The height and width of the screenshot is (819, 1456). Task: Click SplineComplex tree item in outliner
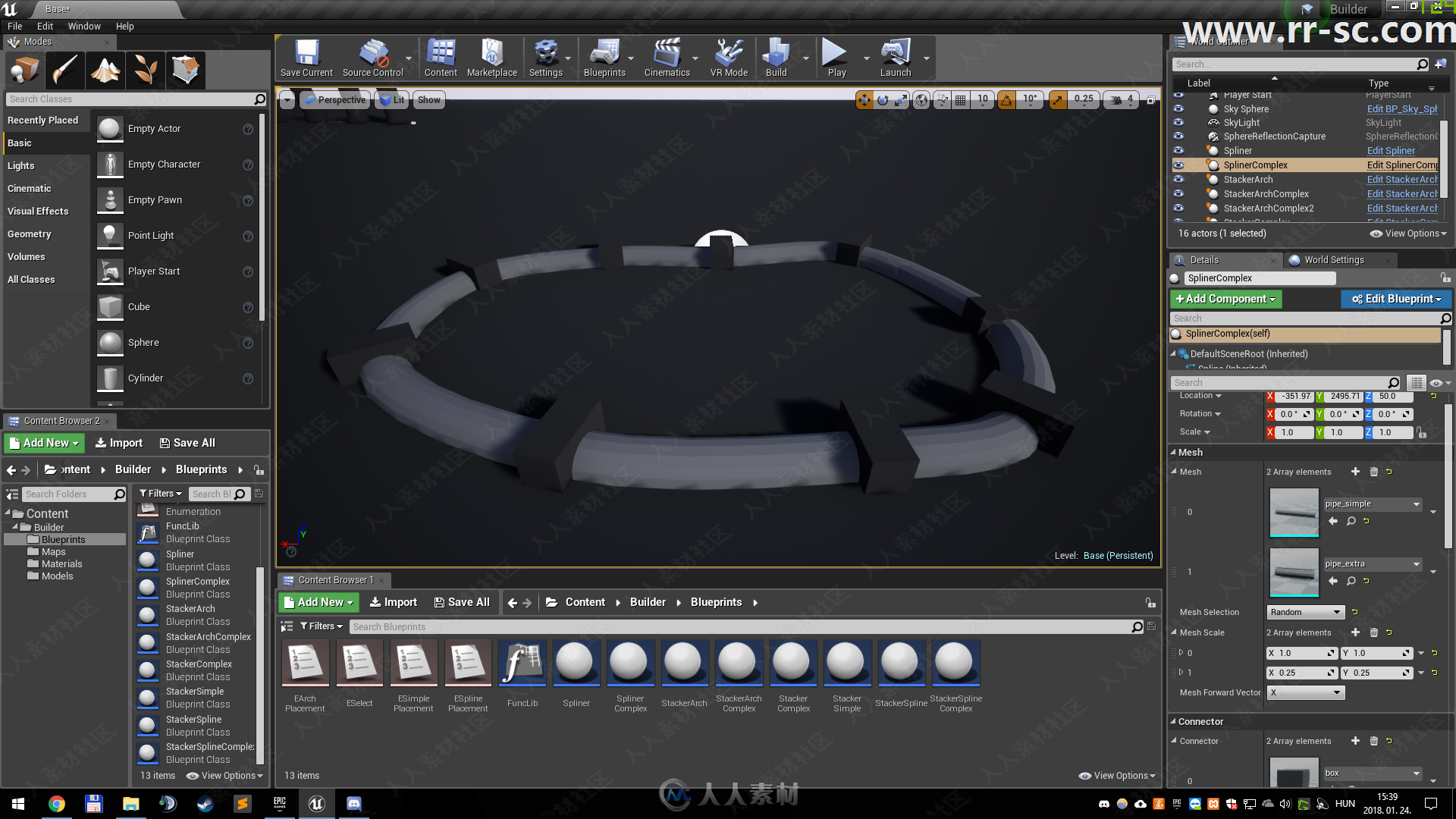coord(1255,165)
